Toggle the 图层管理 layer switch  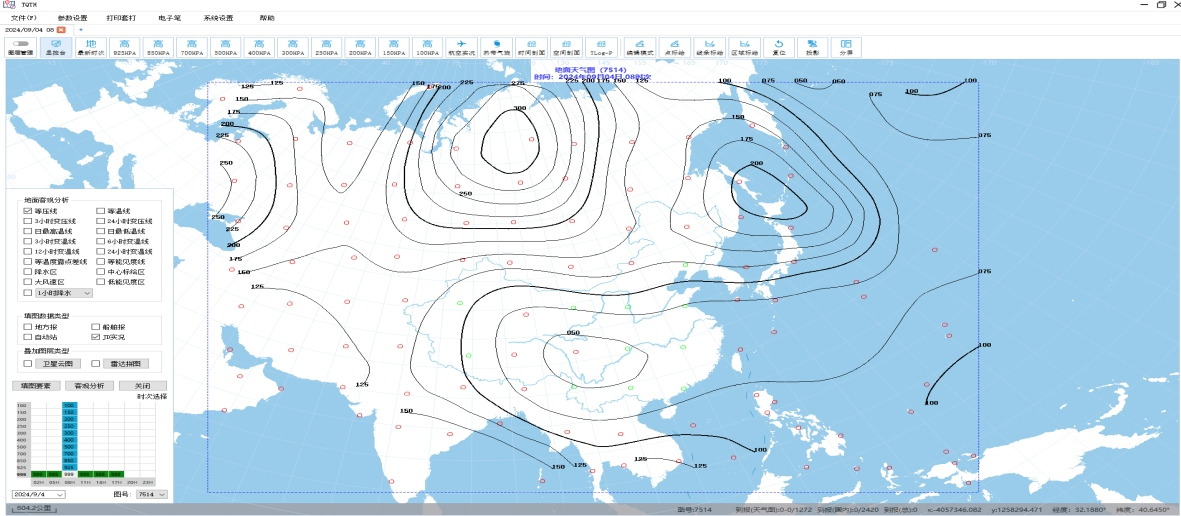point(20,47)
